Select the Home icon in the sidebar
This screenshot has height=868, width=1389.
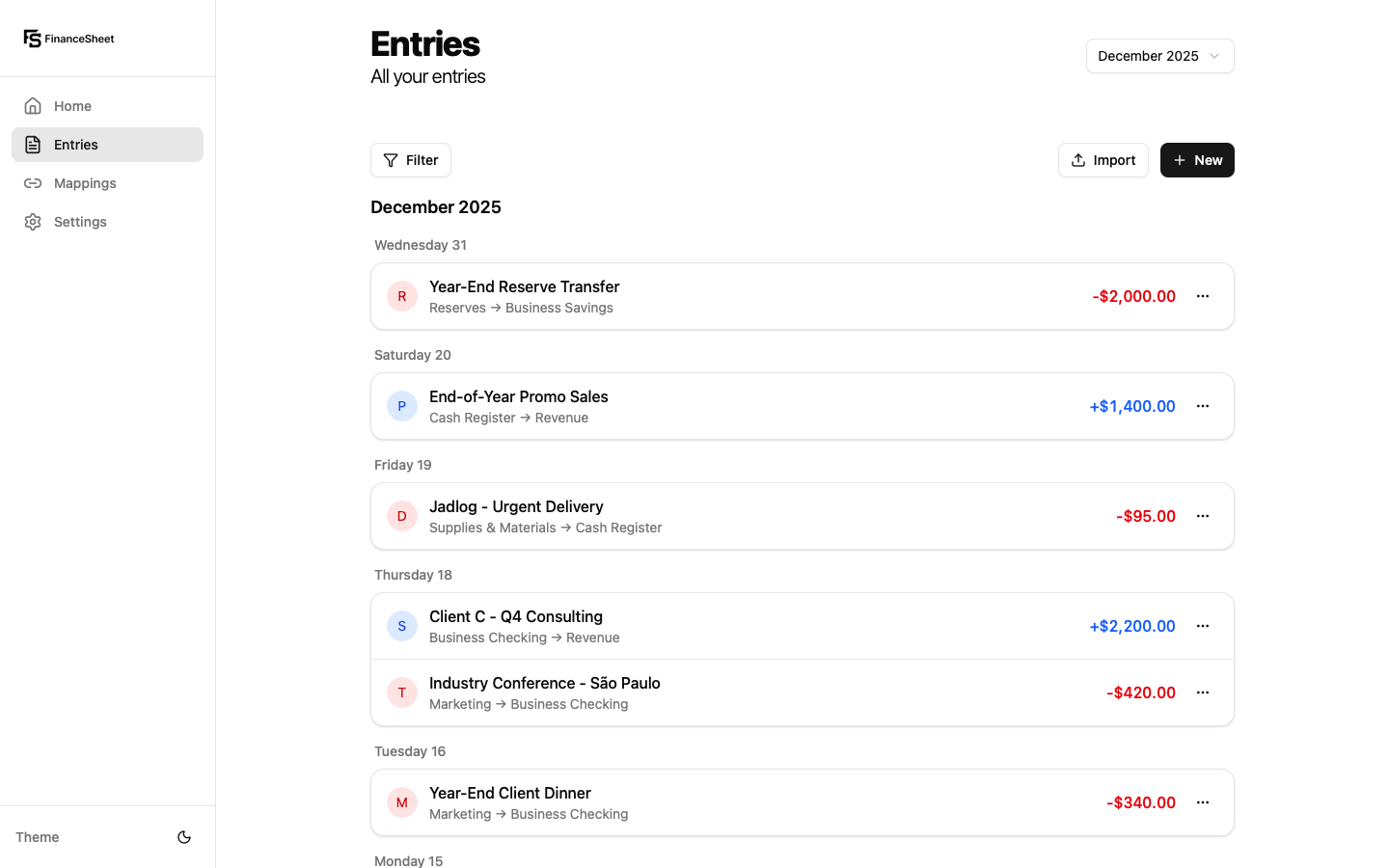[33, 105]
